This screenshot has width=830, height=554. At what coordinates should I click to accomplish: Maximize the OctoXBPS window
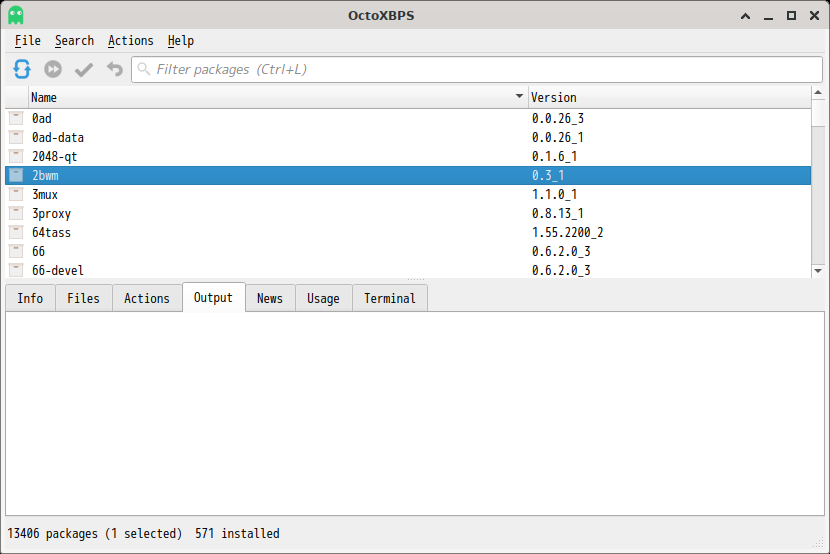[791, 16]
